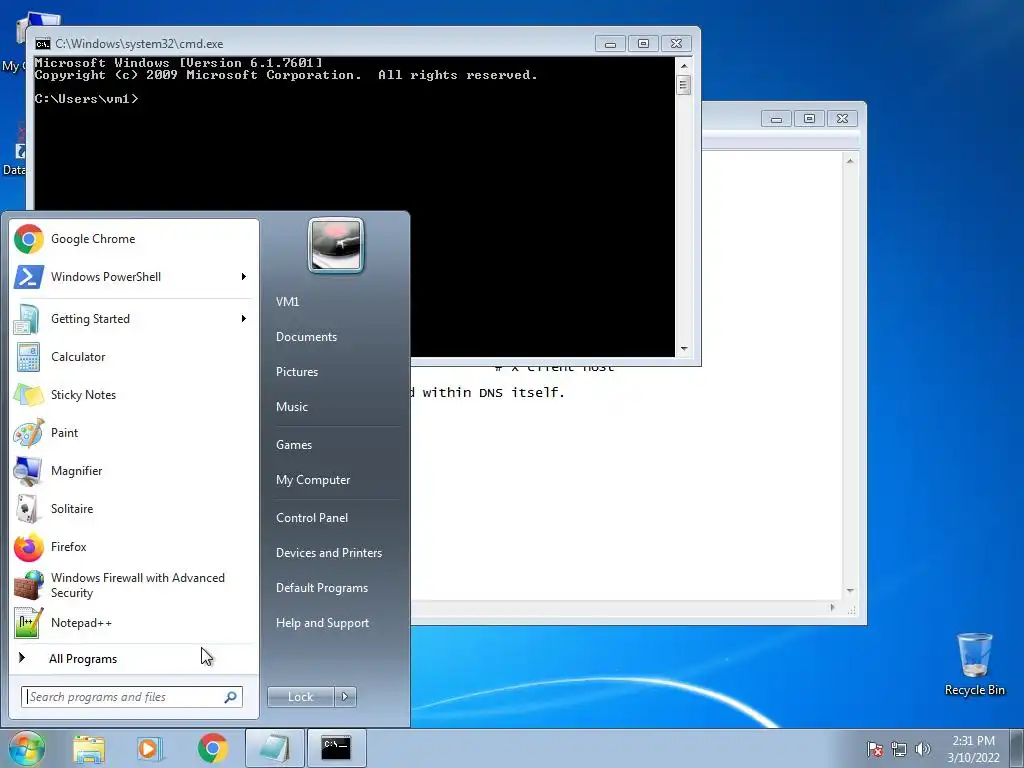Viewport: 1024px width, 768px height.
Task: Start Solitaire from the Start menu
Action: coord(134,509)
